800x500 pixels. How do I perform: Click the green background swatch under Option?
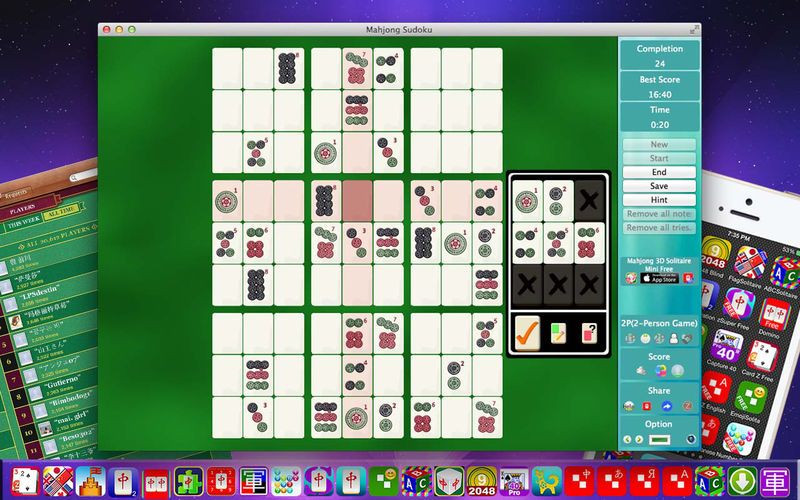point(659,439)
